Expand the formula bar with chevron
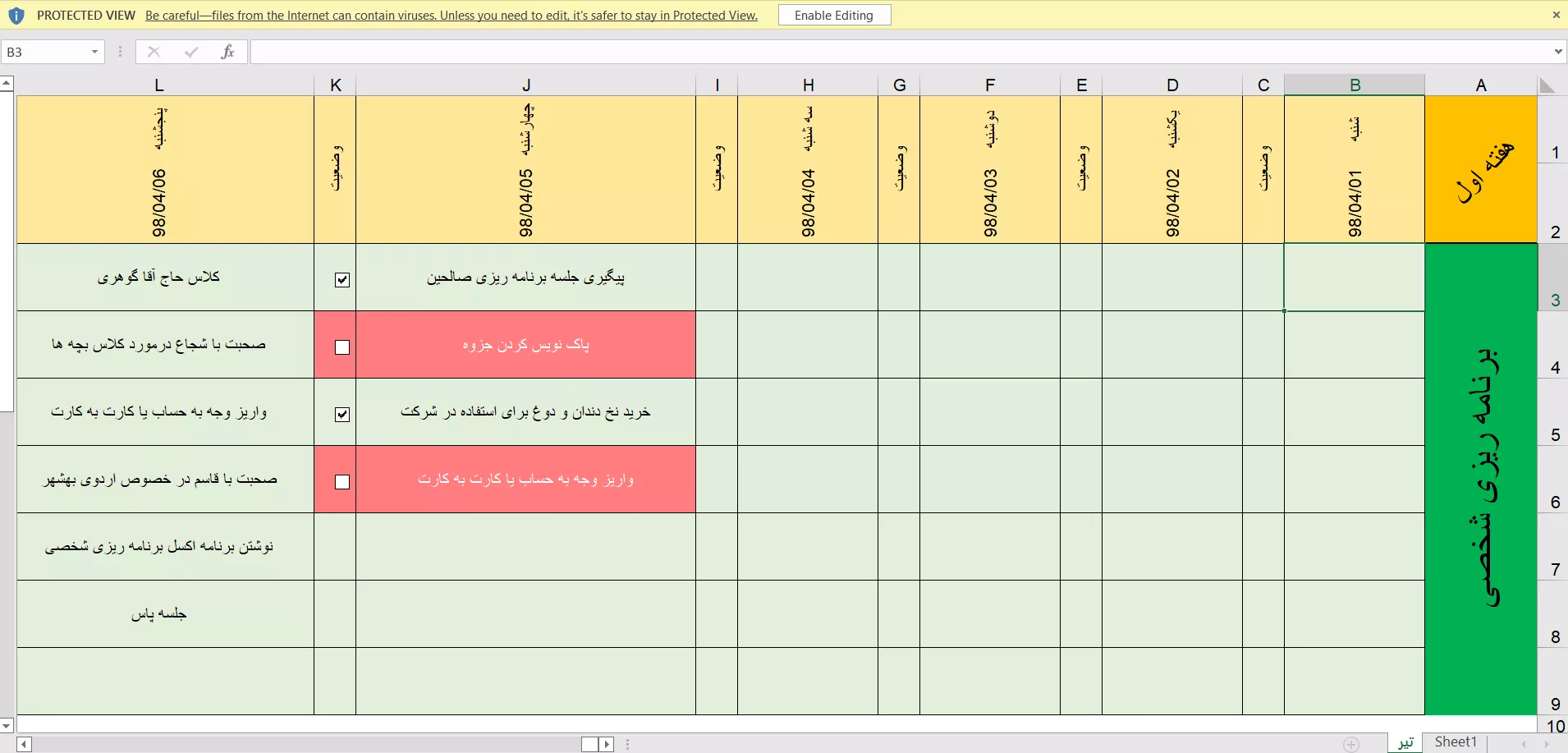1568x753 pixels. (x=1557, y=52)
